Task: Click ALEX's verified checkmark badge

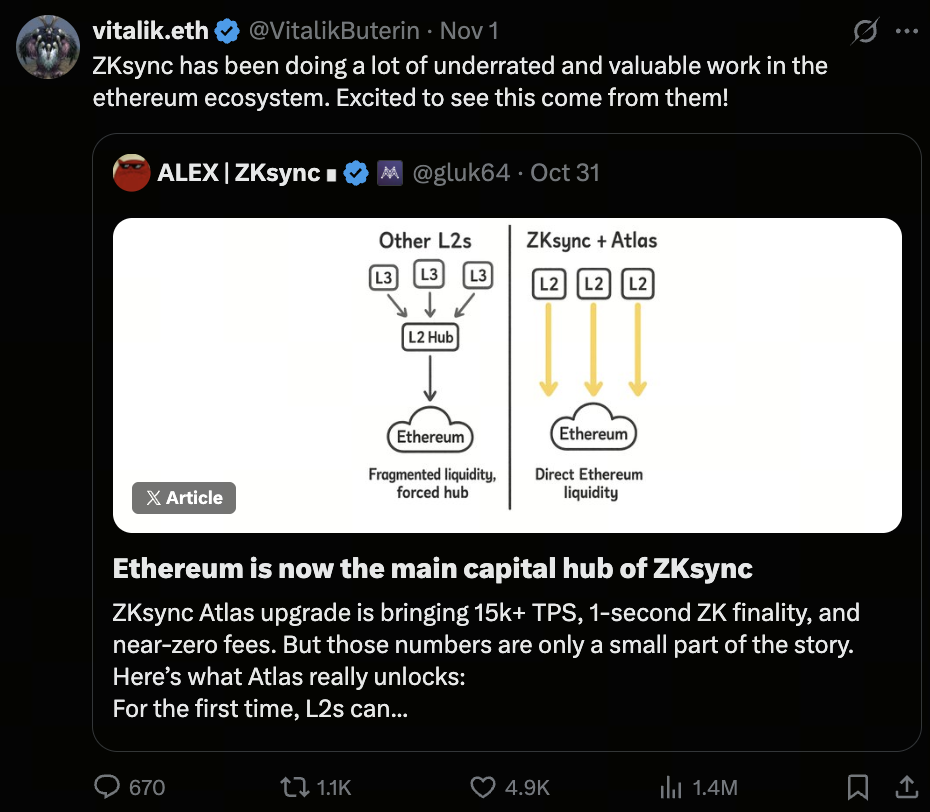Action: 355,173
